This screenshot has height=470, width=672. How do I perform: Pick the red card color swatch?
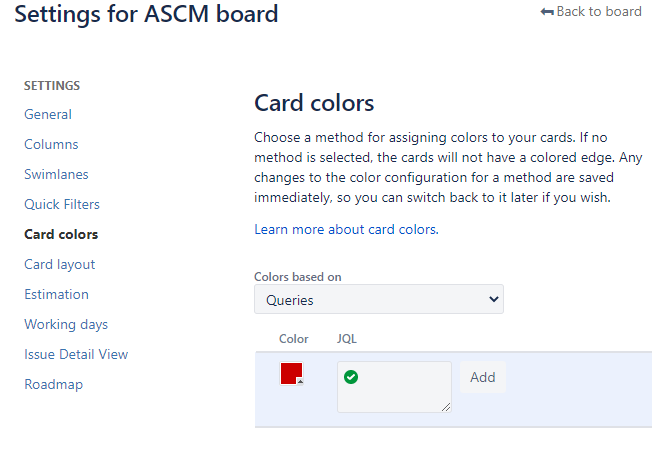coord(291,374)
